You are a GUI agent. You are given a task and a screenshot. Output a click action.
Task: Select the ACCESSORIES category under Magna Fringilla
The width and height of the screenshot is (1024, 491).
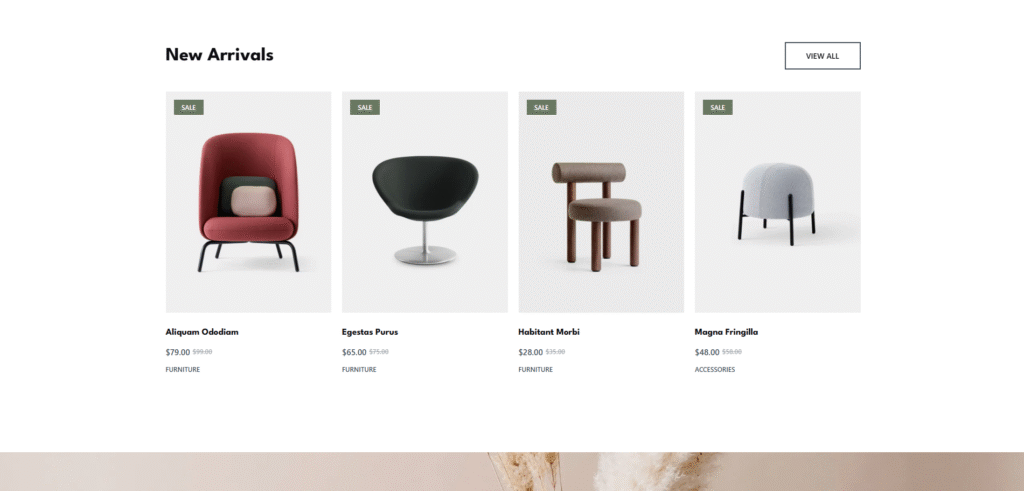pos(715,370)
